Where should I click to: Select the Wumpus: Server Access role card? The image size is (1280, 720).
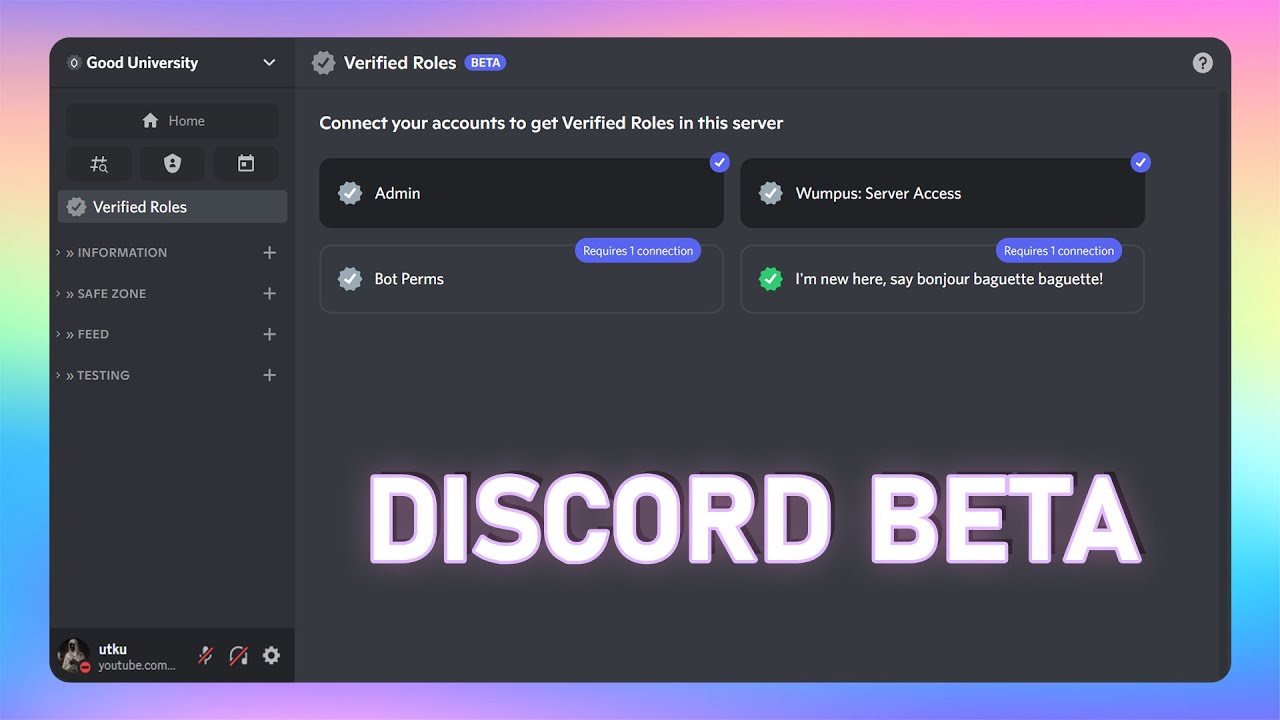[942, 193]
